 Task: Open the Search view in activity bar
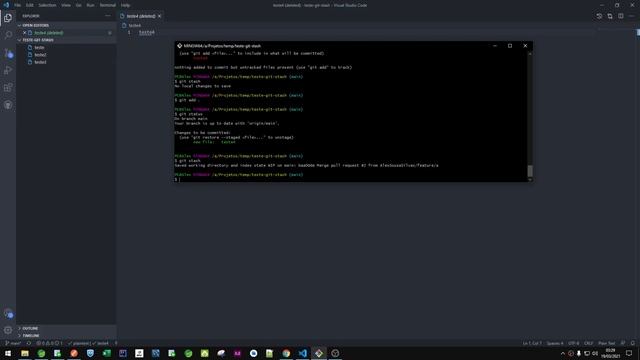8,35
